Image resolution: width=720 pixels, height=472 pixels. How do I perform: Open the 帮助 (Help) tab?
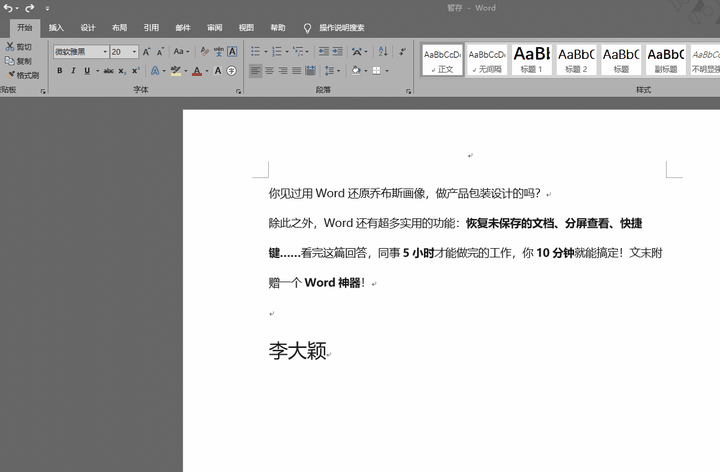coord(278,28)
